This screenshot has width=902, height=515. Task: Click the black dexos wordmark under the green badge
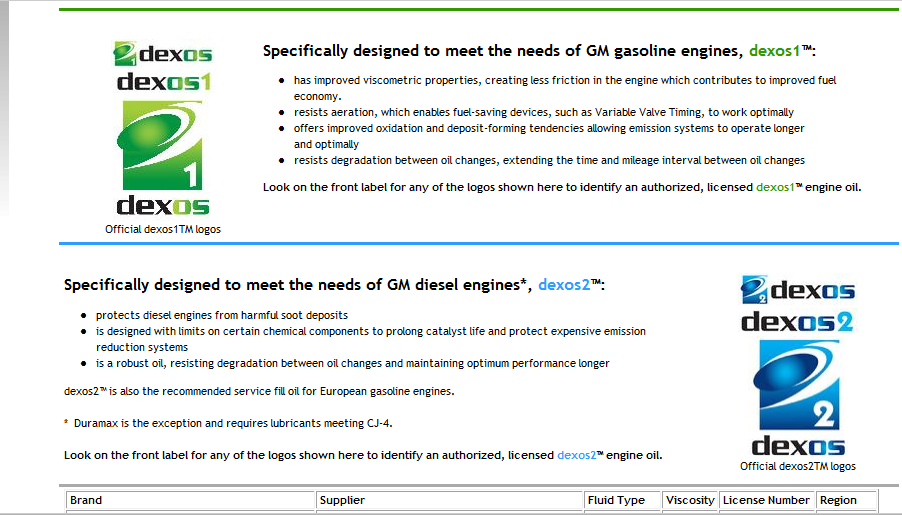[x=163, y=205]
